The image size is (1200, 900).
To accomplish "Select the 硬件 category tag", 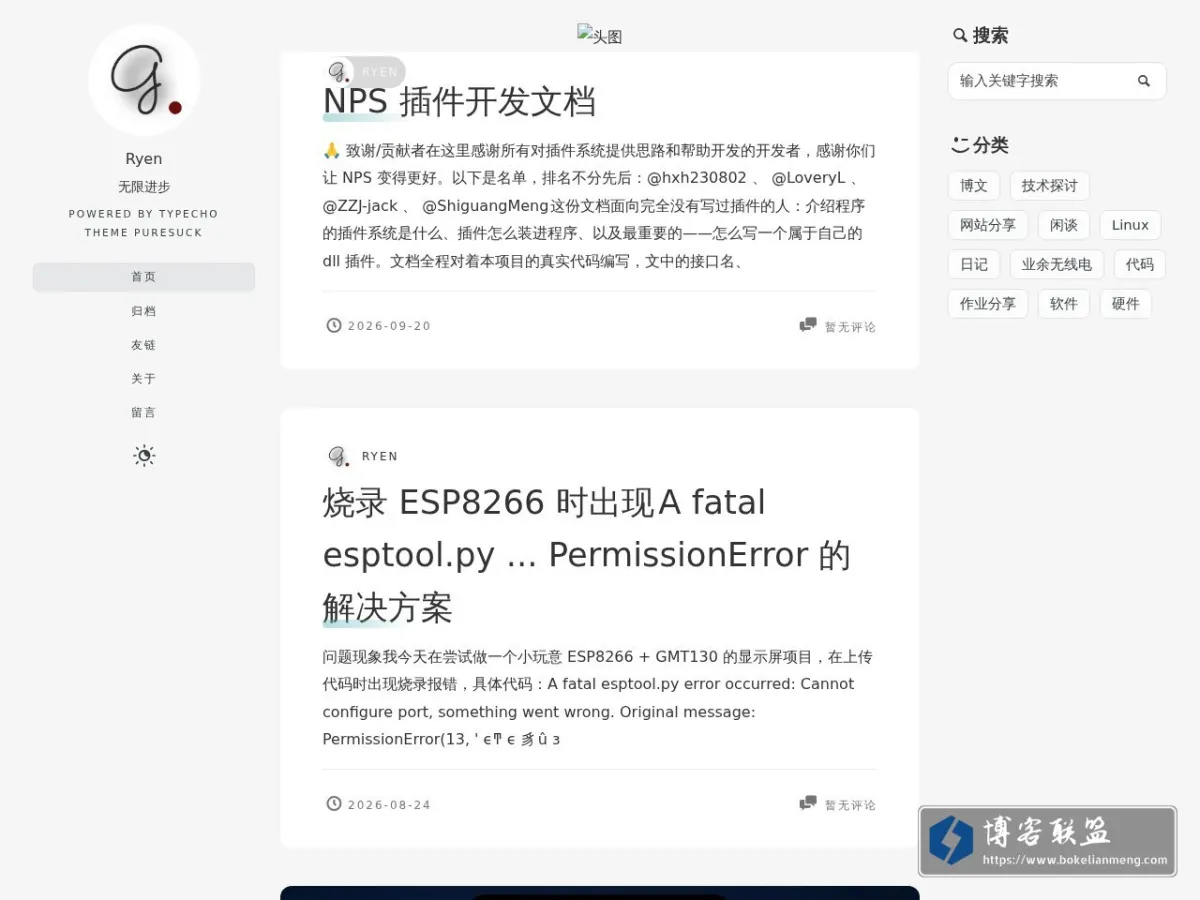I will (1126, 304).
